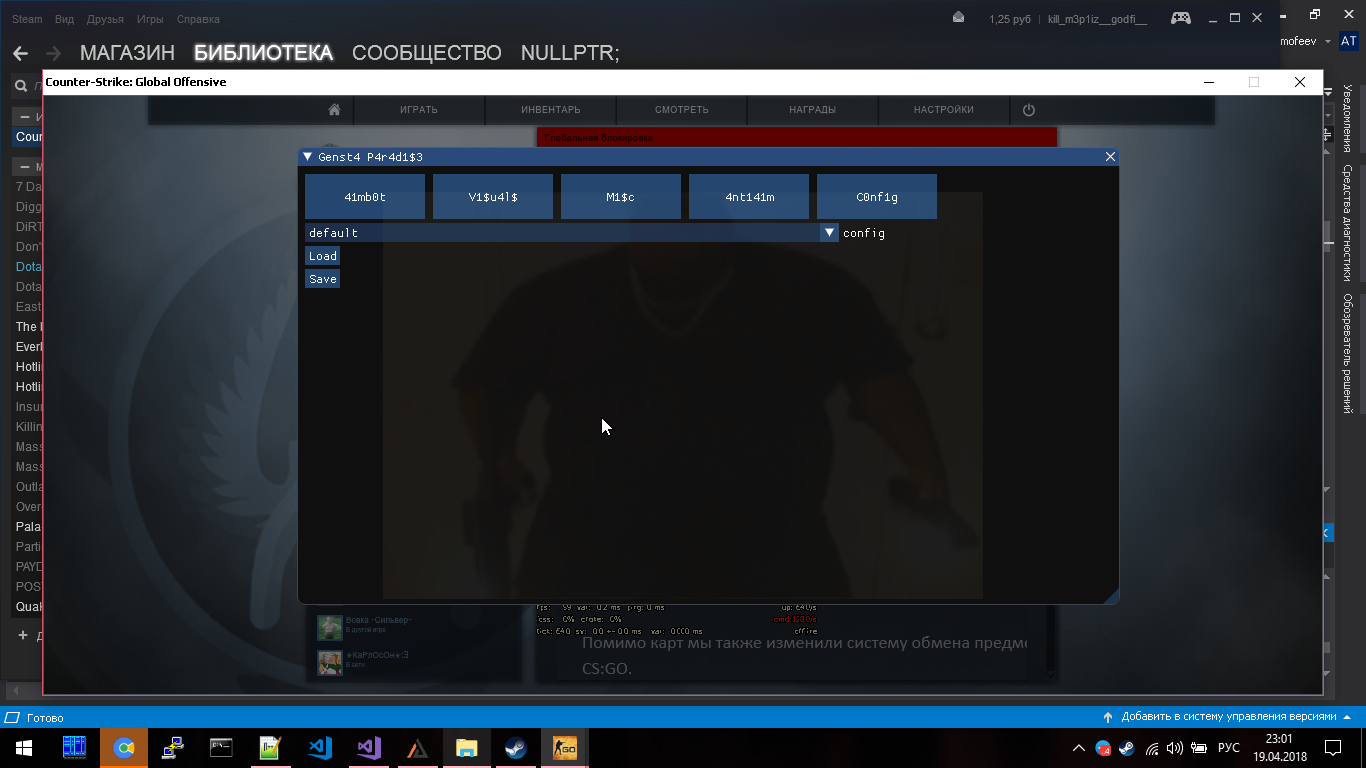Switch to CS:GO taskbar icon
The width and height of the screenshot is (1366, 768).
pos(564,748)
